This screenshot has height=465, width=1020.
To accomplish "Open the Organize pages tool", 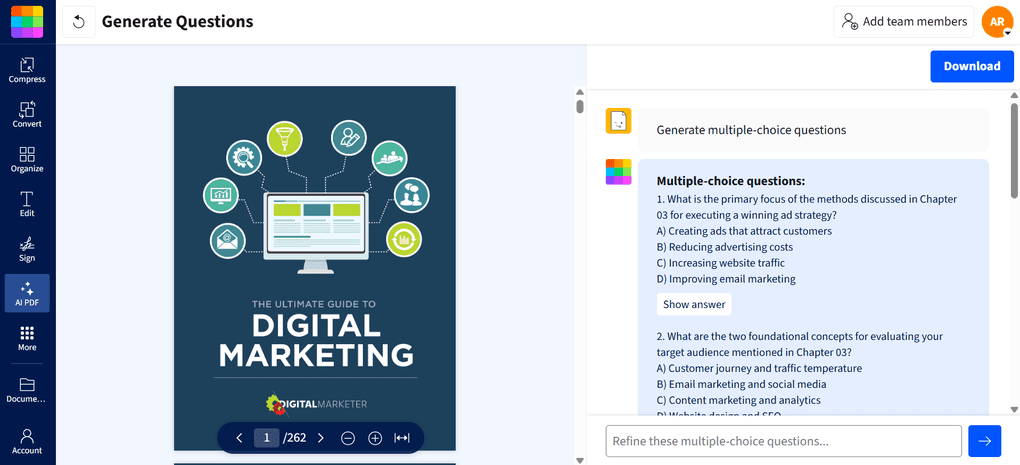I will pyautogui.click(x=27, y=160).
